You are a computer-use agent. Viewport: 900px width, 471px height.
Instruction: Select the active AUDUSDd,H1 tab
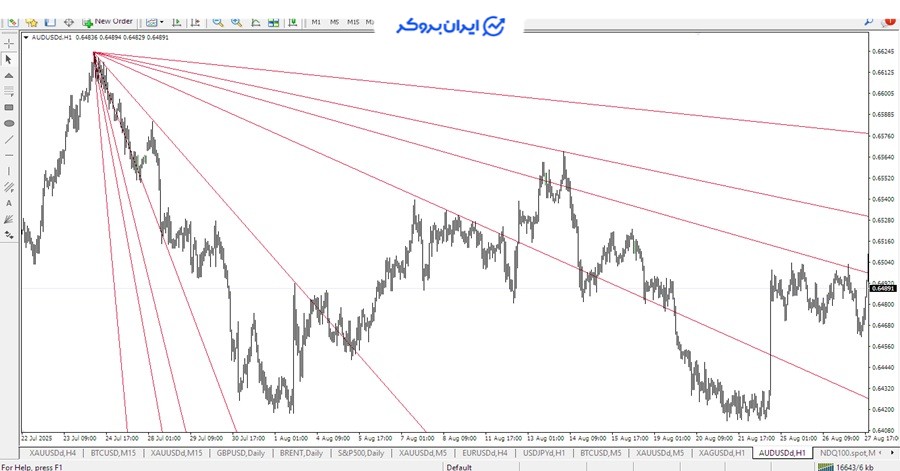point(782,453)
